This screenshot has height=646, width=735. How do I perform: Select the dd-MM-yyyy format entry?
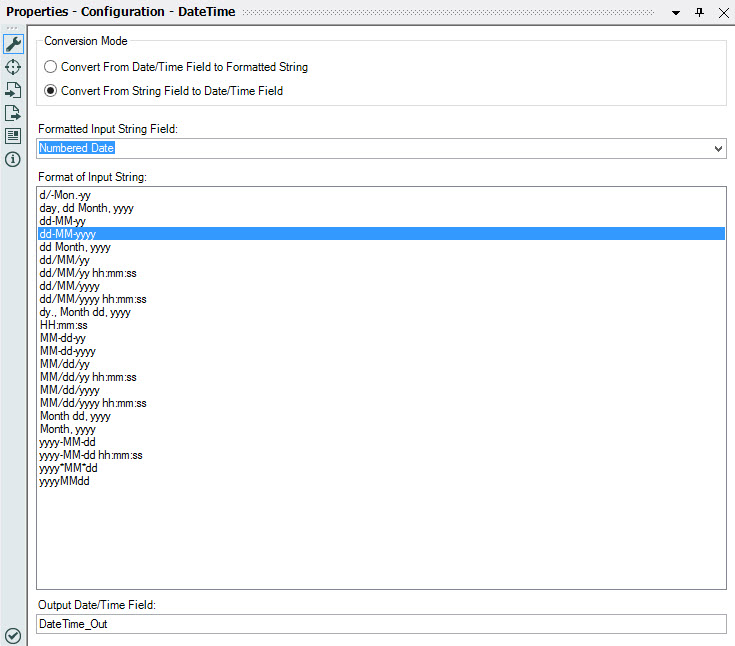(68, 234)
